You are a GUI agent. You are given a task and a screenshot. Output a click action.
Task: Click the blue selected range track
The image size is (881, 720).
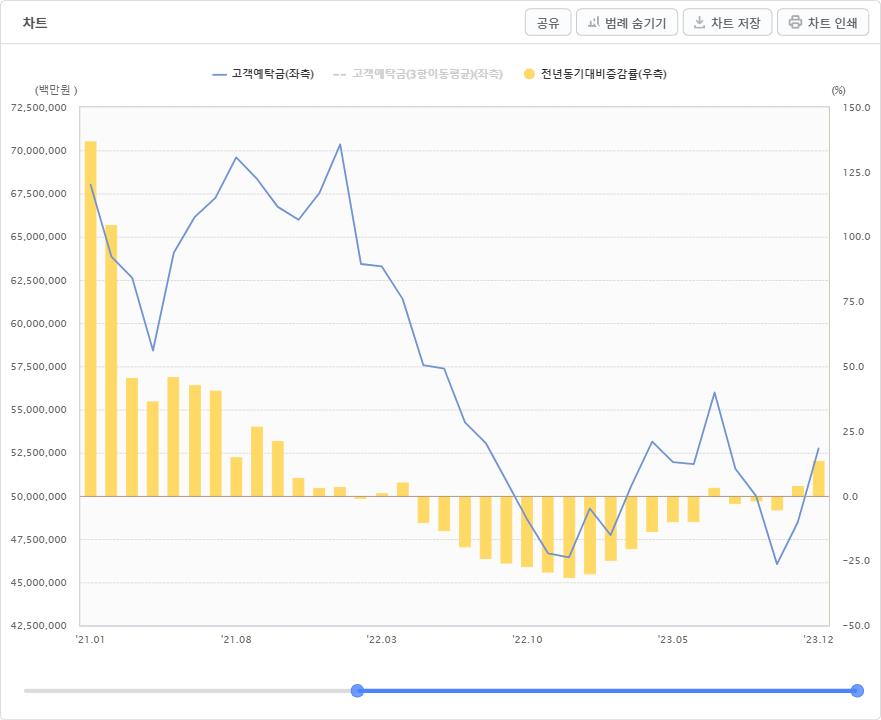(607, 691)
